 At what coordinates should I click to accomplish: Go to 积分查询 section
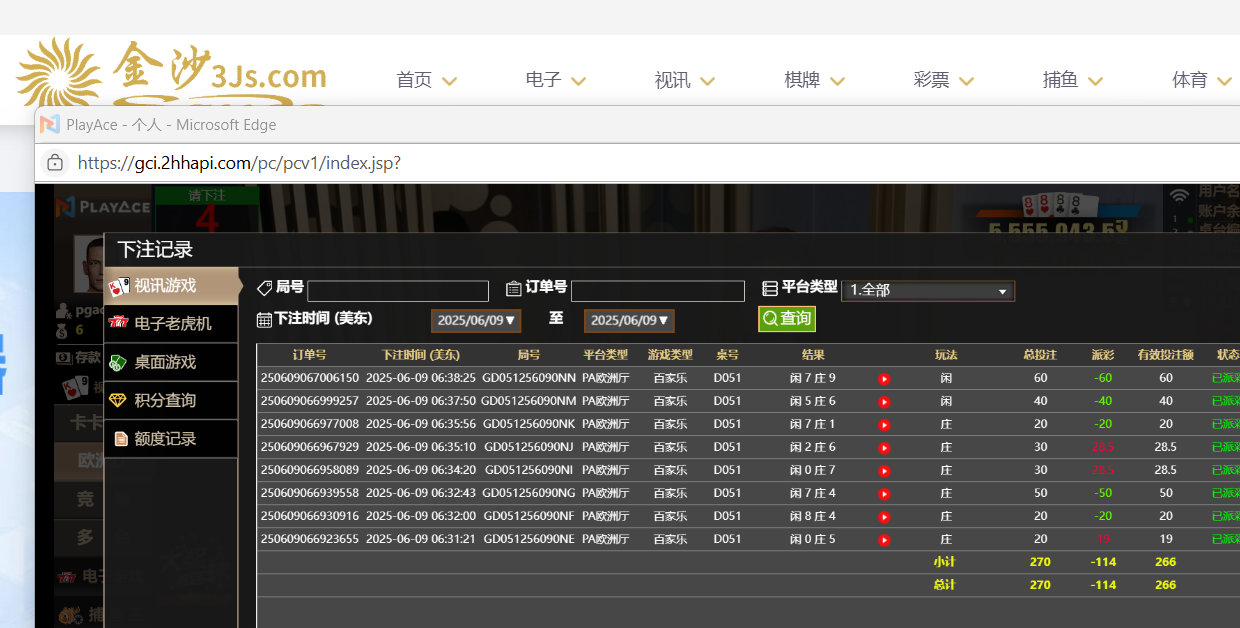(171, 400)
